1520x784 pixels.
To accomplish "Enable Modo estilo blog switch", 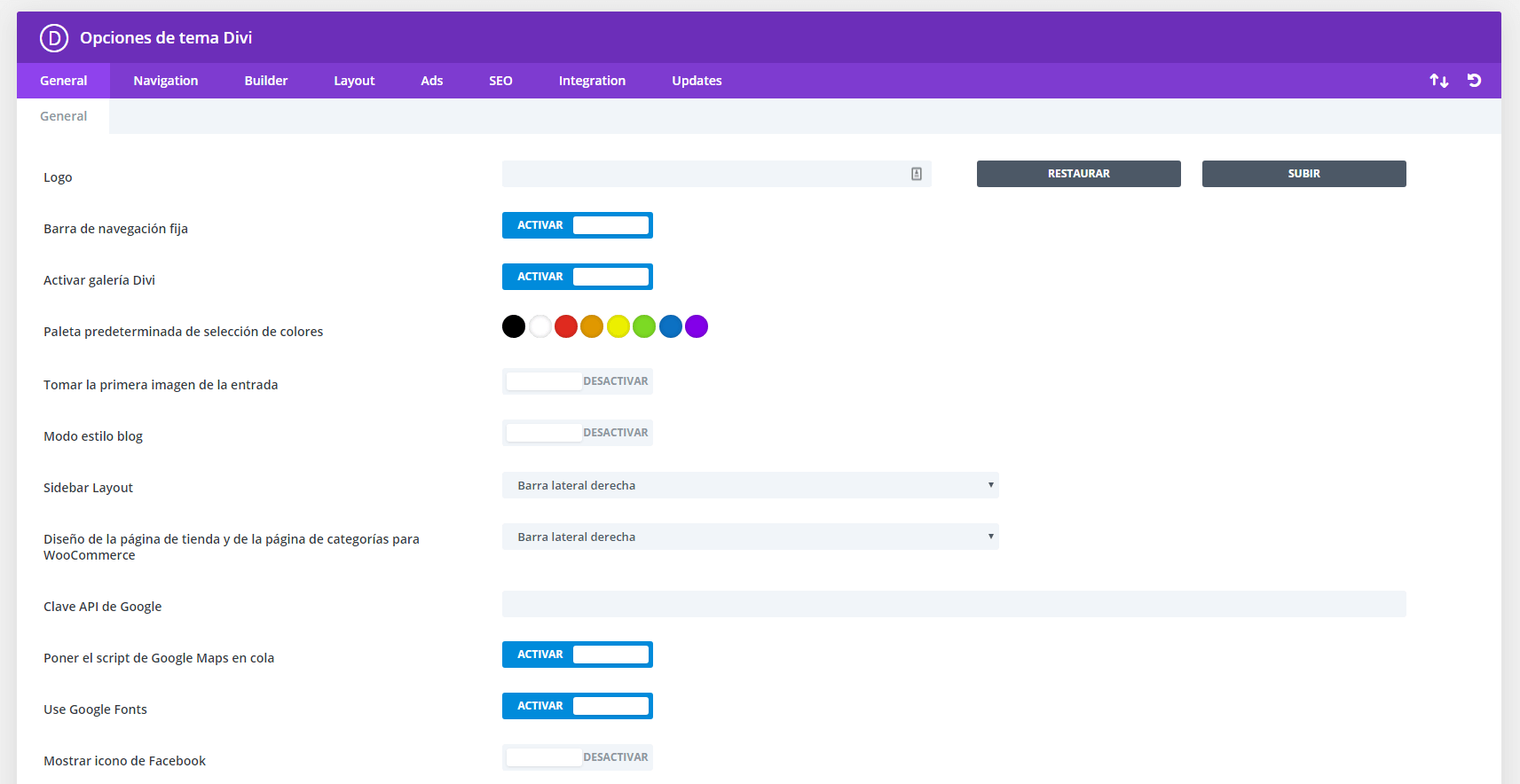I will coord(578,433).
